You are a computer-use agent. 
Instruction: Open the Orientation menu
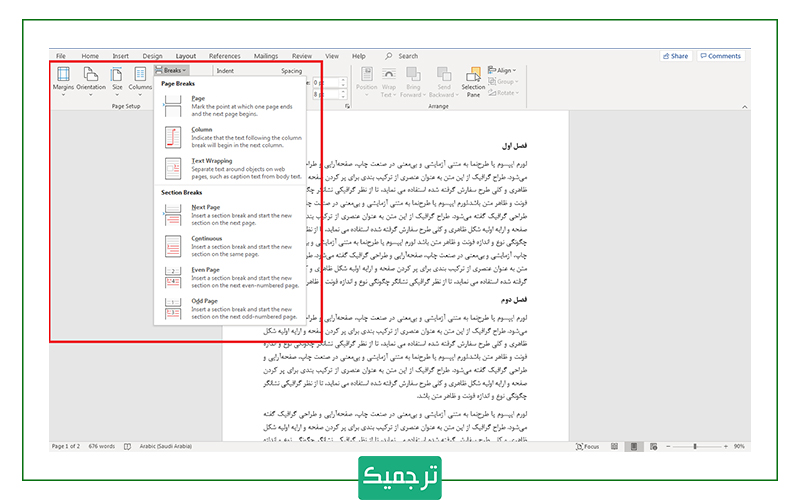pos(91,81)
